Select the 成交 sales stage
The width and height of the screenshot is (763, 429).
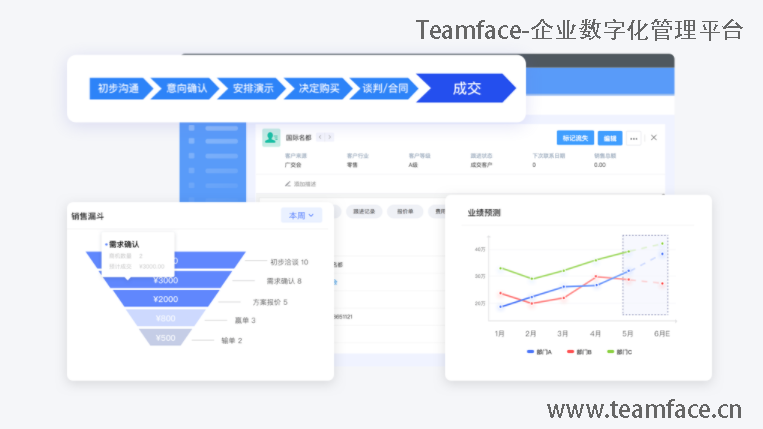tap(466, 88)
